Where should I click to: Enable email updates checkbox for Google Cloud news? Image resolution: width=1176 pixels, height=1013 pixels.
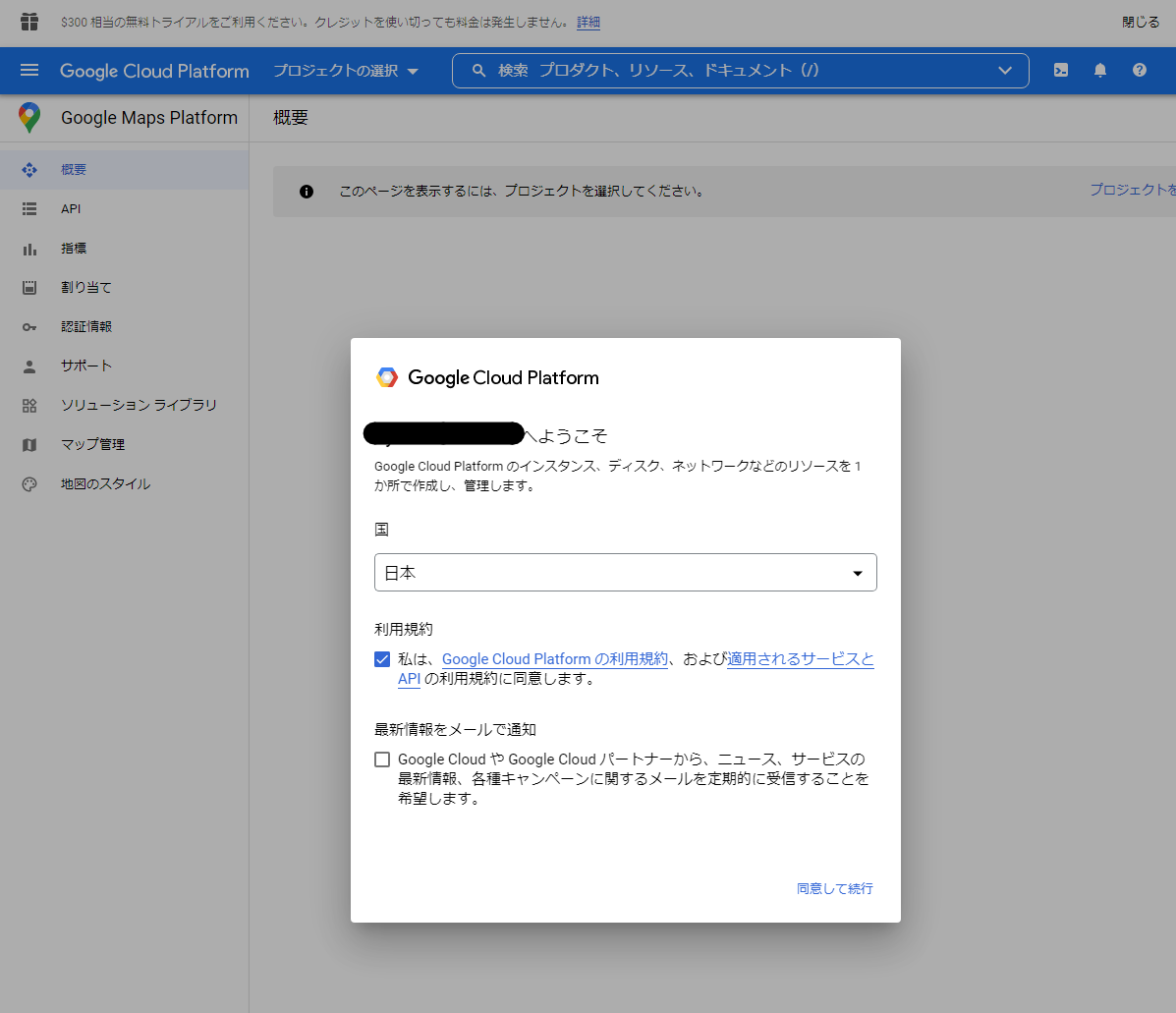click(382, 760)
